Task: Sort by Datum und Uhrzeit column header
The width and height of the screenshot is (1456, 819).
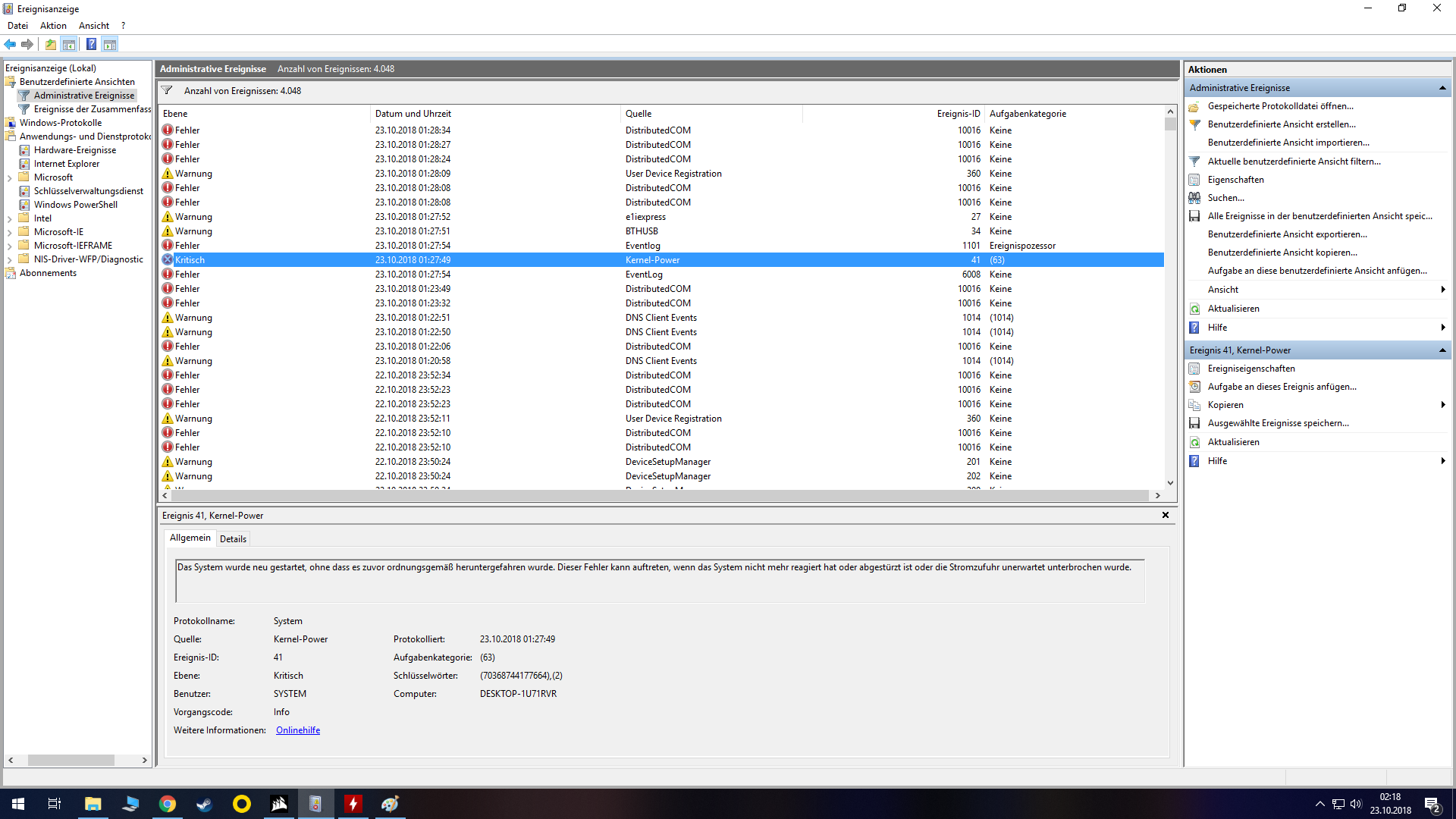Action: click(x=413, y=114)
